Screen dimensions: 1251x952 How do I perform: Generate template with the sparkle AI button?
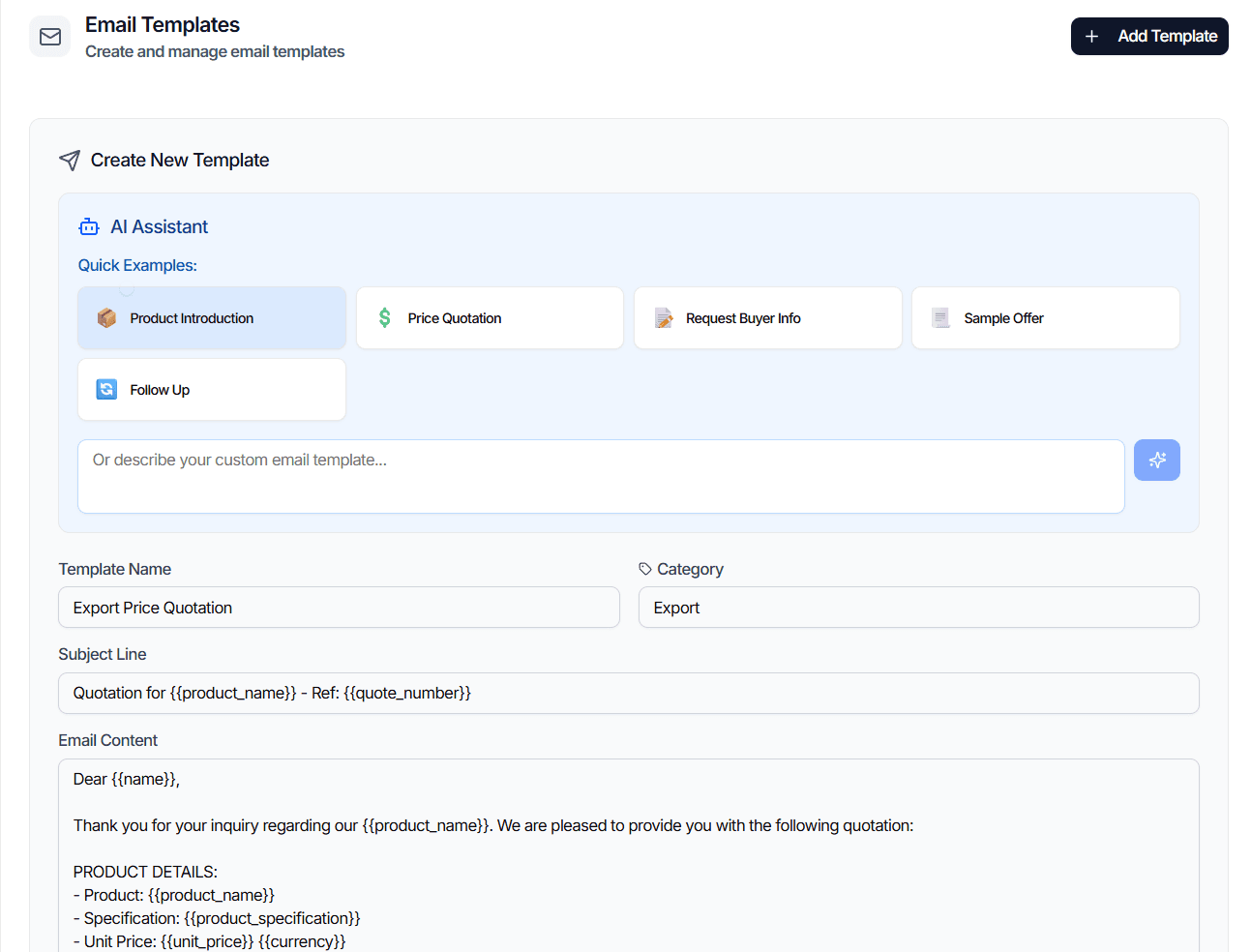point(1157,461)
